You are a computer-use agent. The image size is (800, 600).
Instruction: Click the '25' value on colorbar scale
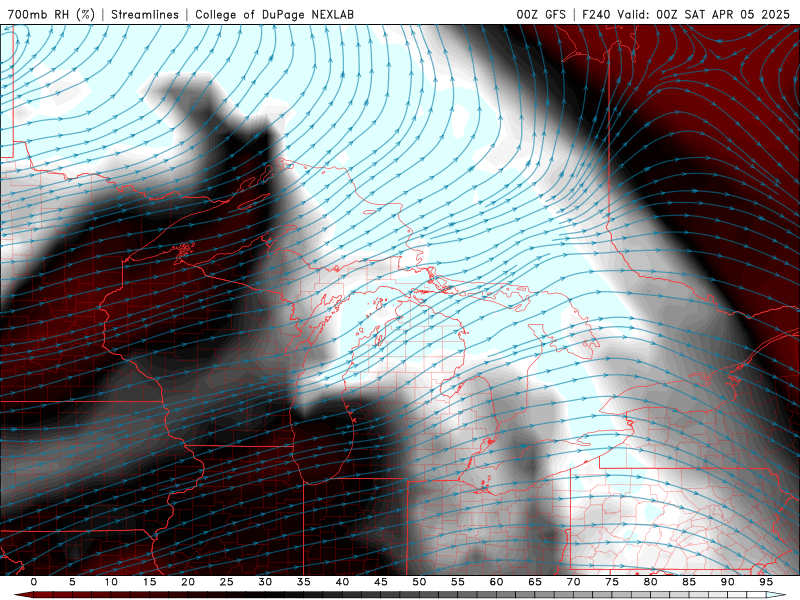click(227, 582)
